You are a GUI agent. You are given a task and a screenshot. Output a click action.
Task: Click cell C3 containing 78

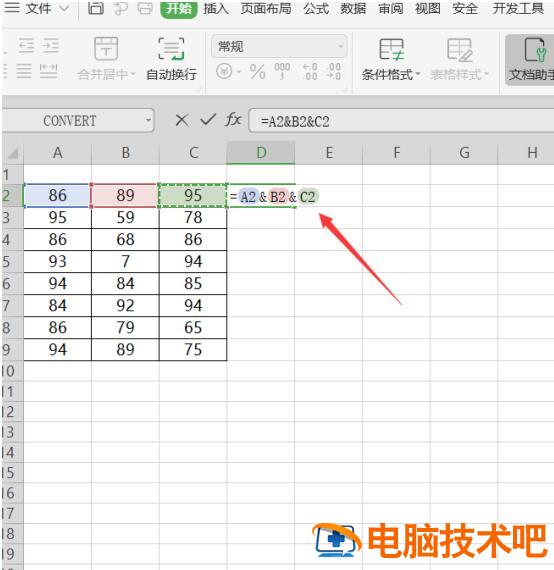193,218
